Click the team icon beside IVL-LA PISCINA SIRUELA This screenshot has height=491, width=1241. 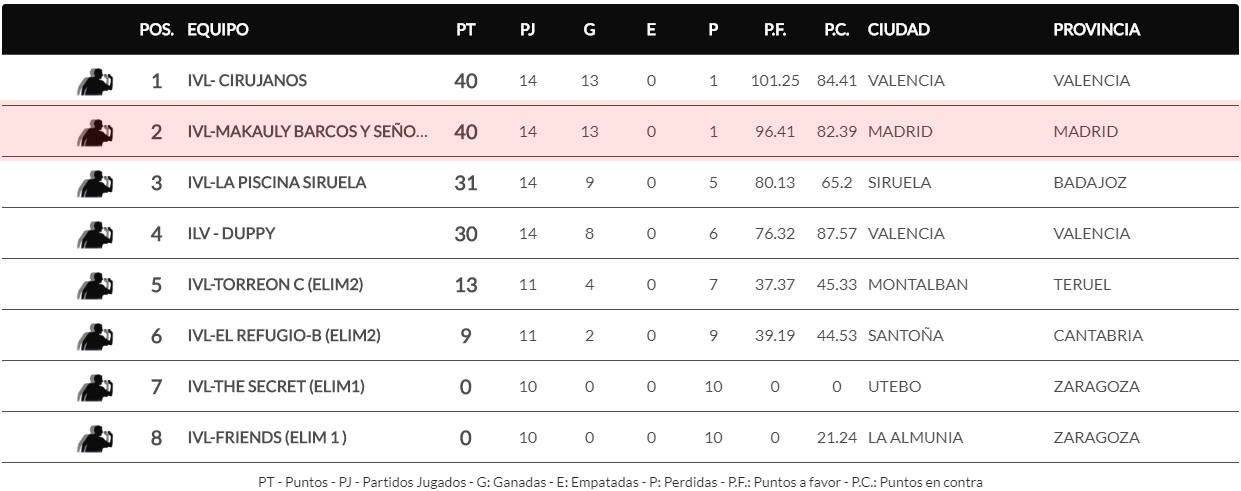tap(95, 183)
